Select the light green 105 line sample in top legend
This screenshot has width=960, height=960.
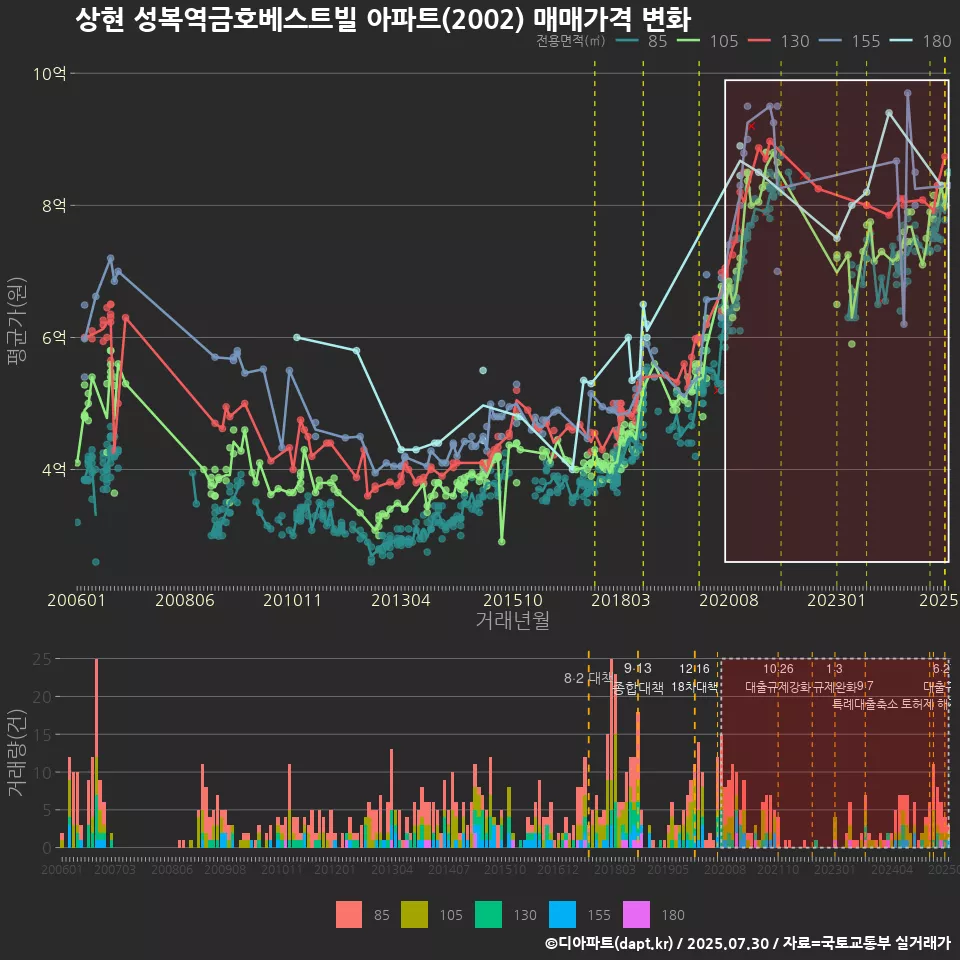pyautogui.click(x=688, y=41)
